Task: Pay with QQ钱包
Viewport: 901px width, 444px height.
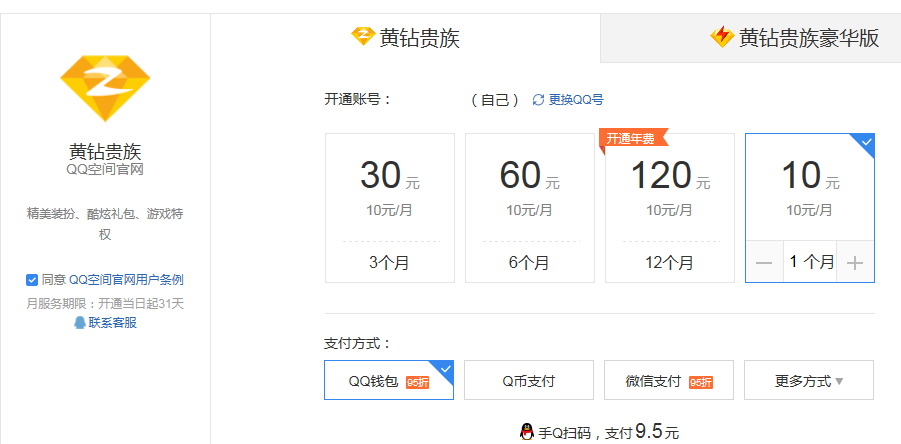Action: 389,380
